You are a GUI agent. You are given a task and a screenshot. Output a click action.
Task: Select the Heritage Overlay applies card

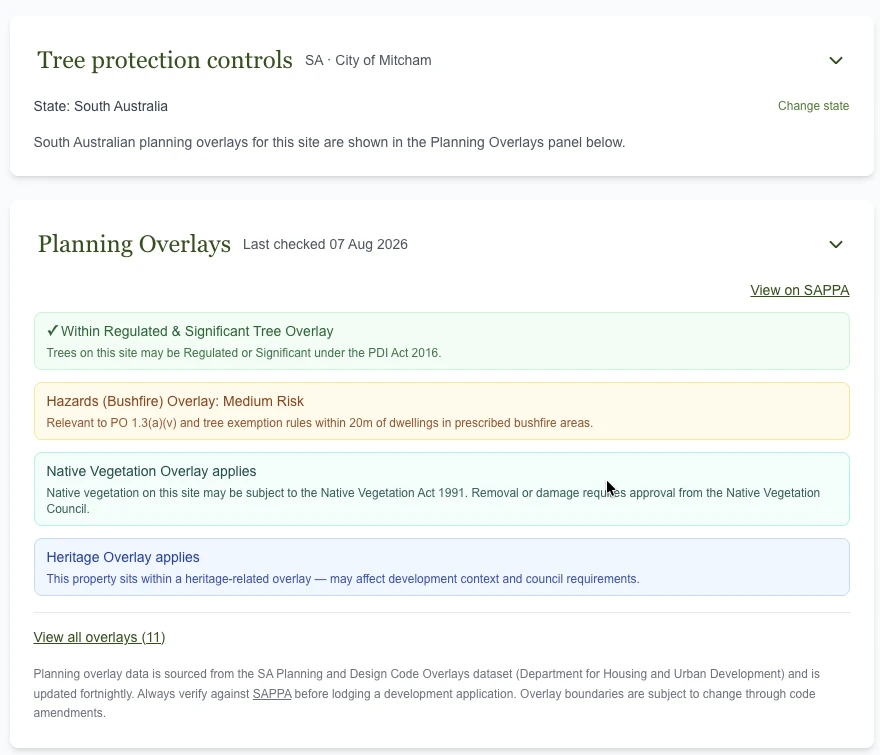point(442,567)
